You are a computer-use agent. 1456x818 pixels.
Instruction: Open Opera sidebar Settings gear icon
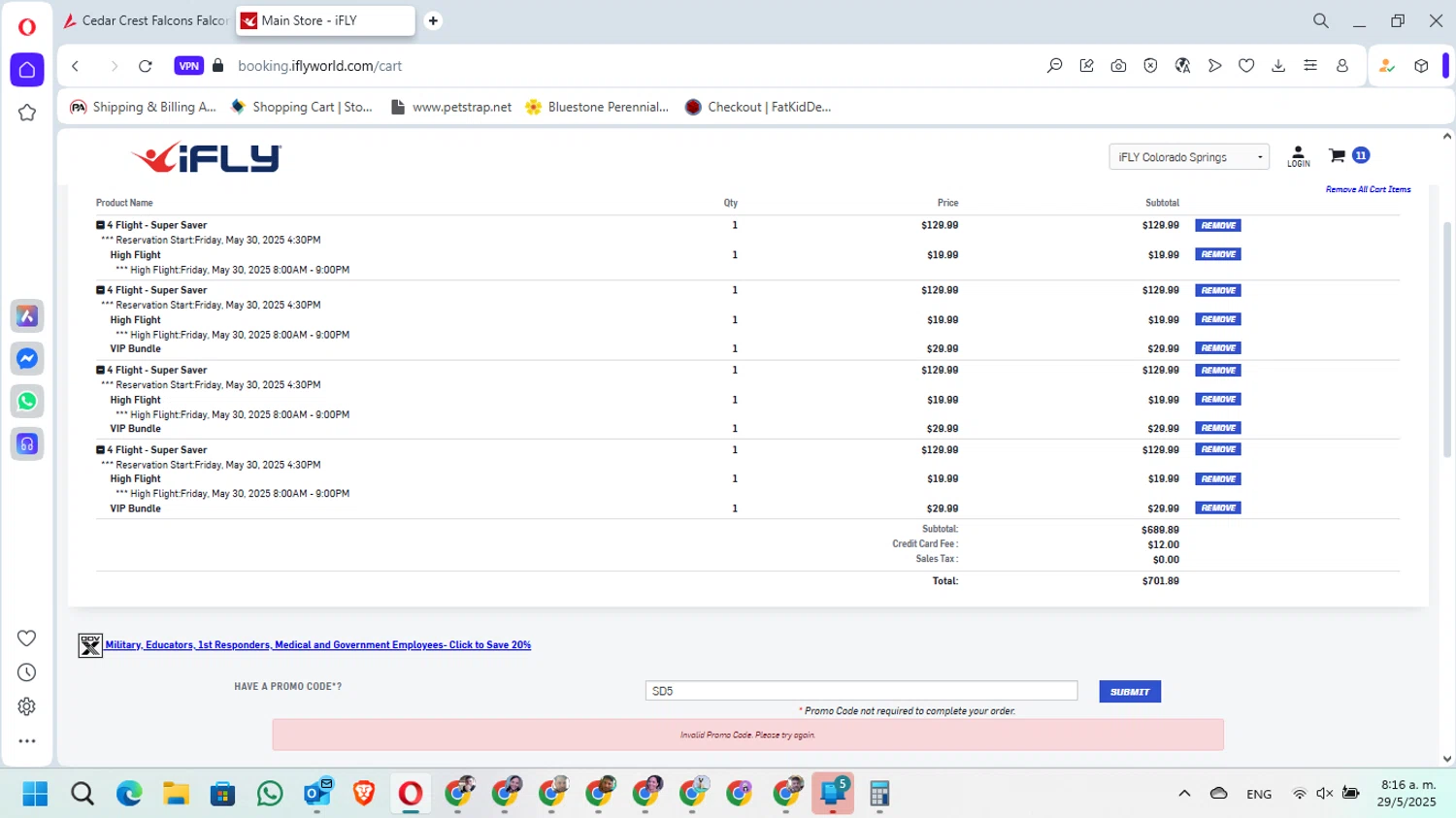(27, 706)
